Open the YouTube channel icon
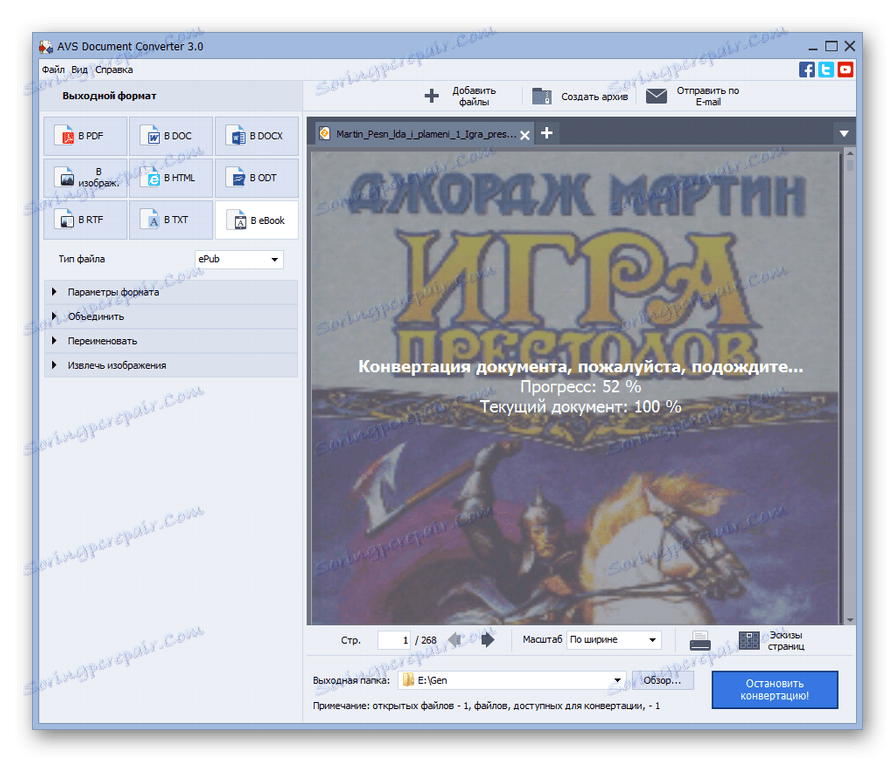 click(x=845, y=70)
